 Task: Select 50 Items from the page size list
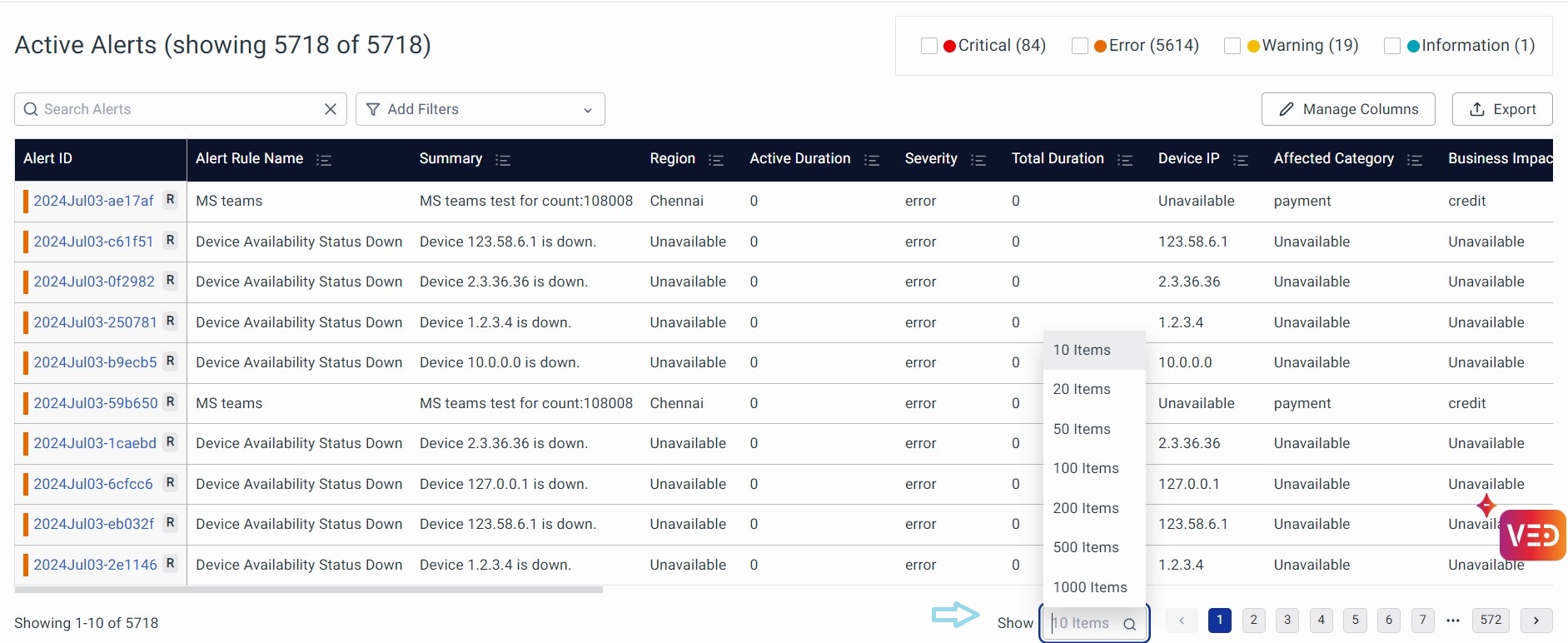coord(1082,429)
